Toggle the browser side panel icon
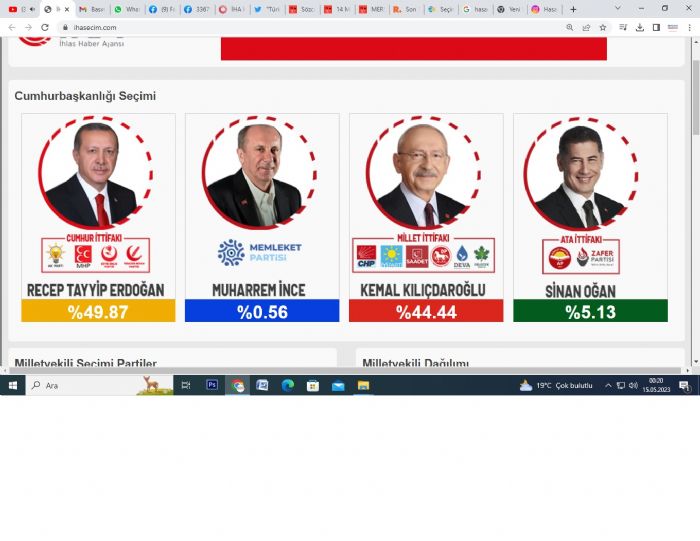 656,28
